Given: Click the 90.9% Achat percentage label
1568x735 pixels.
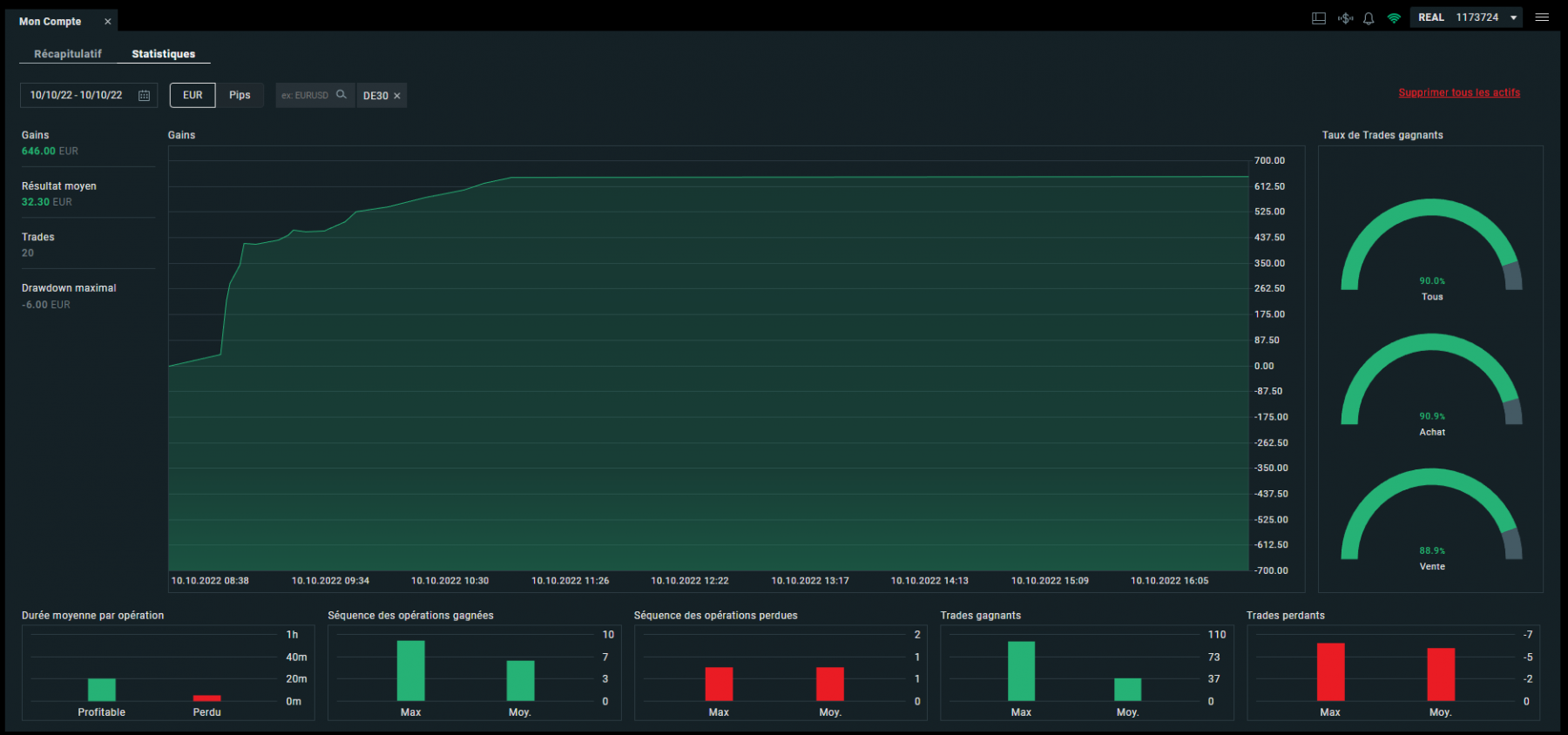Looking at the screenshot, I should pyautogui.click(x=1432, y=416).
